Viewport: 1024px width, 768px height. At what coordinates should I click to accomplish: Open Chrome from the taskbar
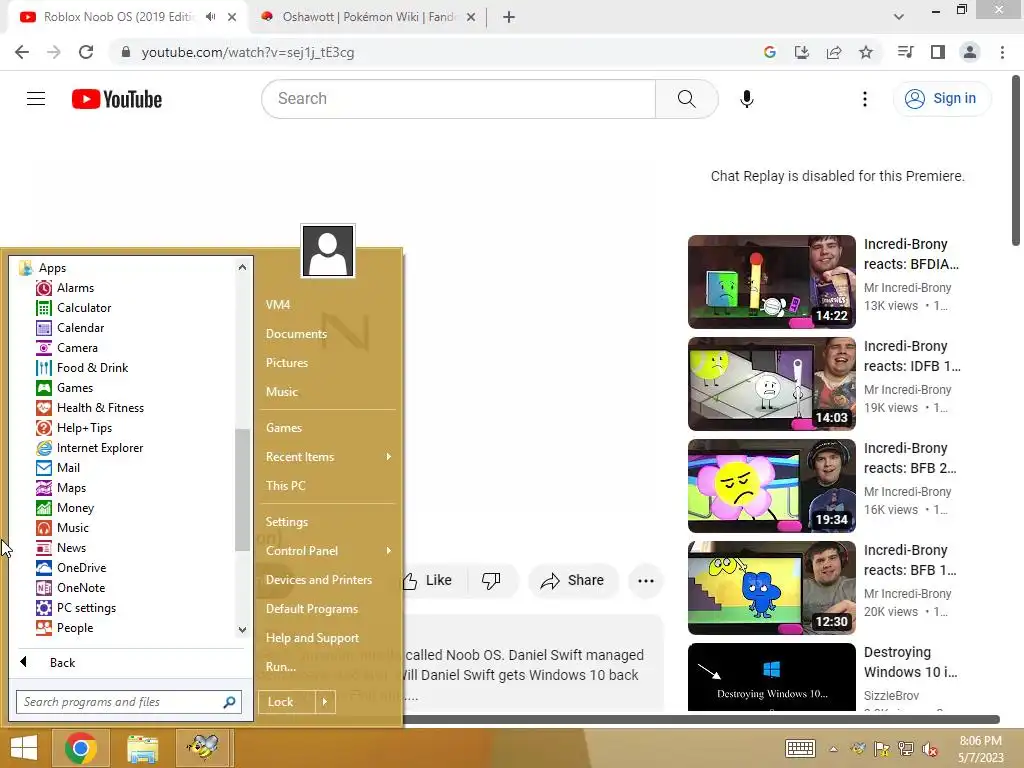pos(80,748)
